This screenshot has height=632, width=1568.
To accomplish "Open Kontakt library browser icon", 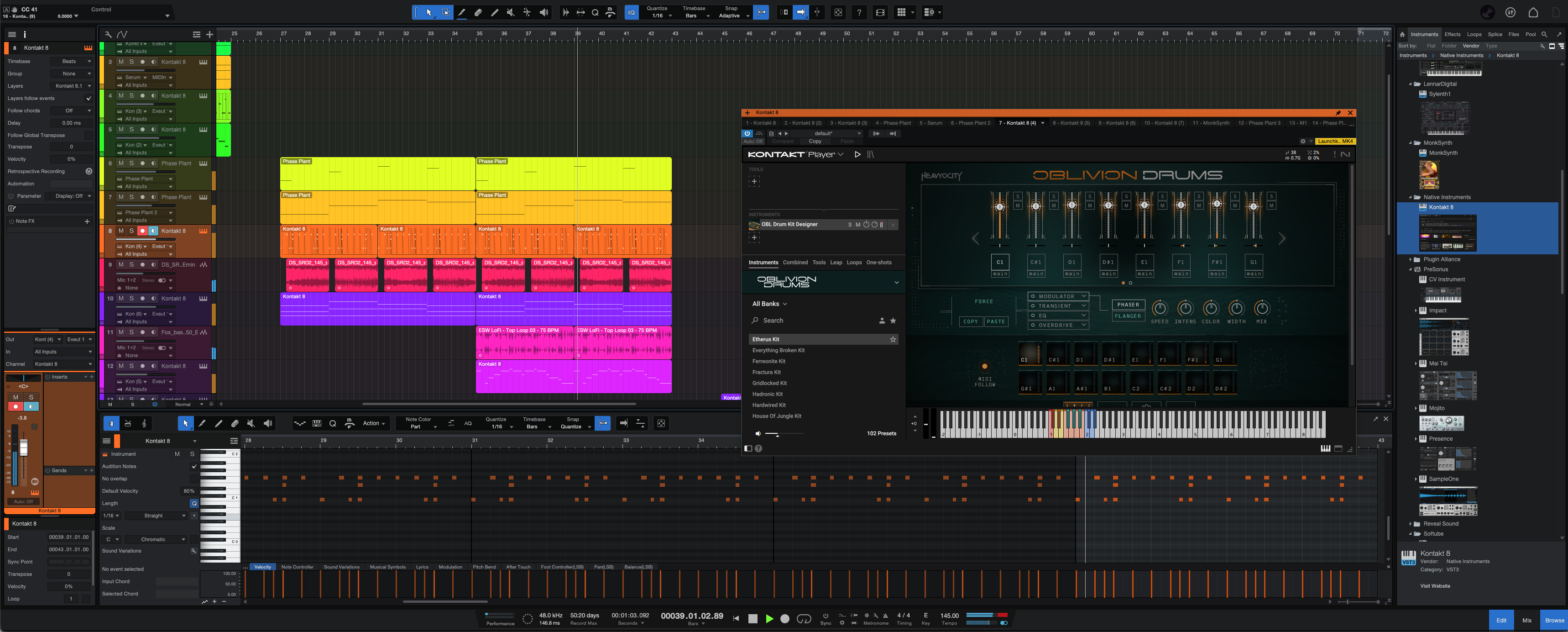I will (x=871, y=155).
